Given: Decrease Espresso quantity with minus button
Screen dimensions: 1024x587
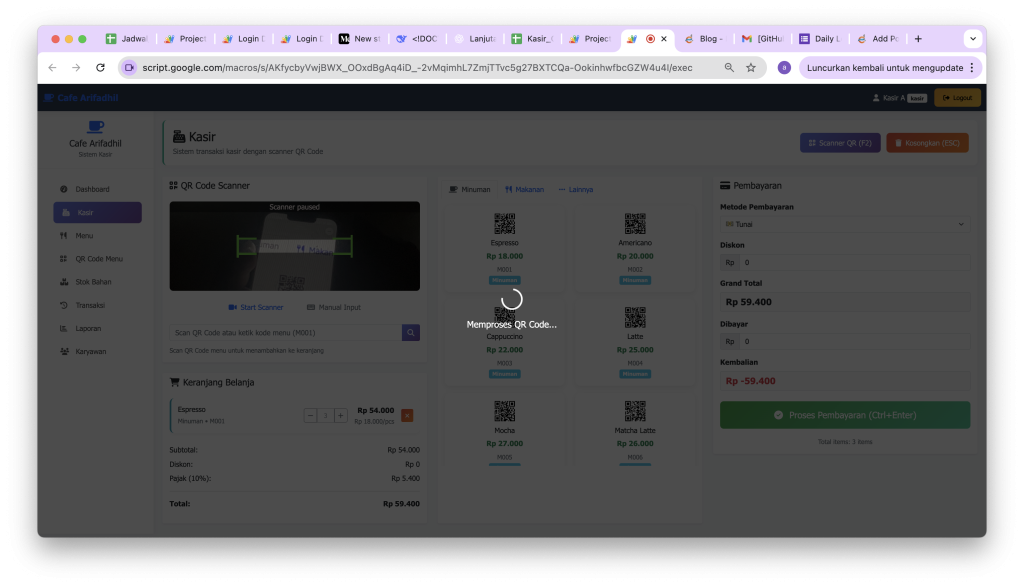Looking at the screenshot, I should pos(310,415).
